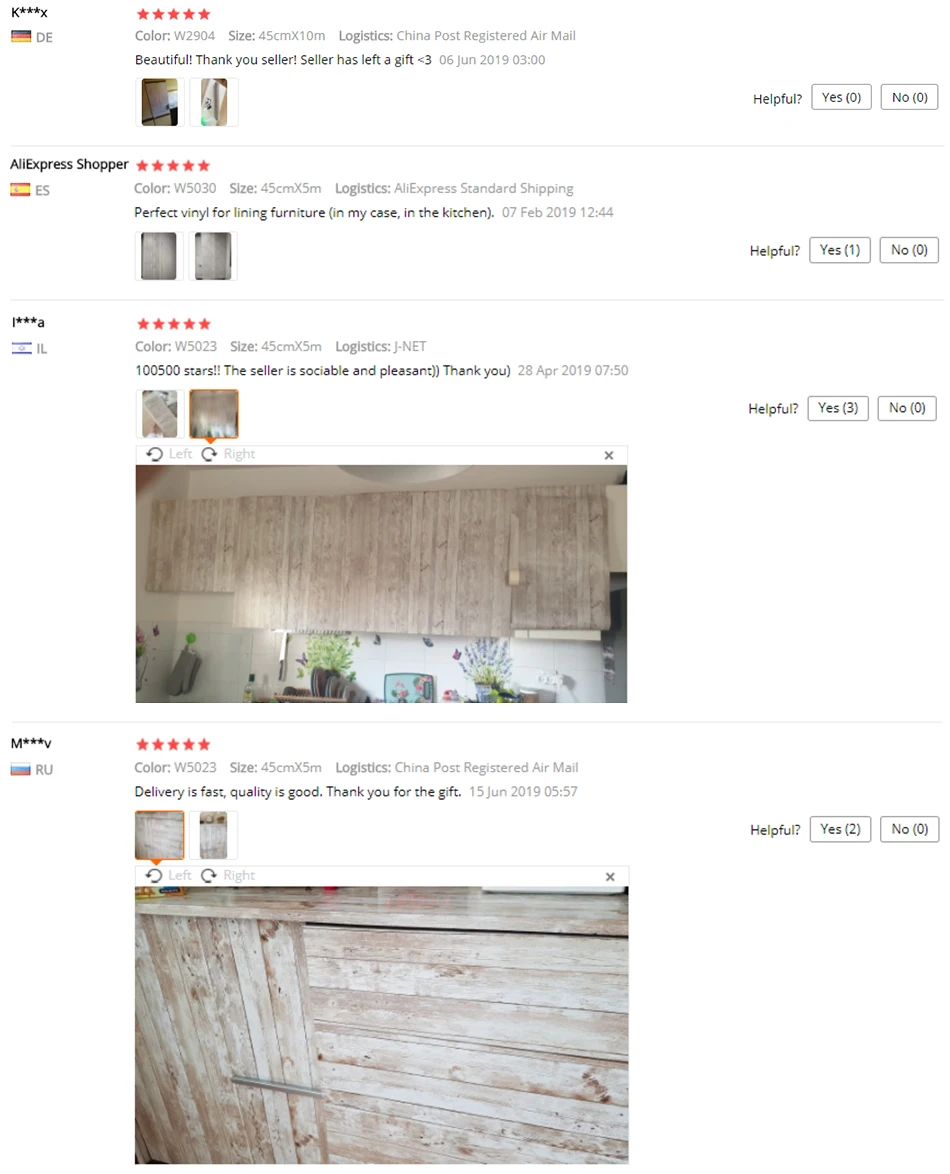This screenshot has height=1174, width=950.
Task: Mark K***x's review helpful with Yes (0)
Action: pos(841,97)
